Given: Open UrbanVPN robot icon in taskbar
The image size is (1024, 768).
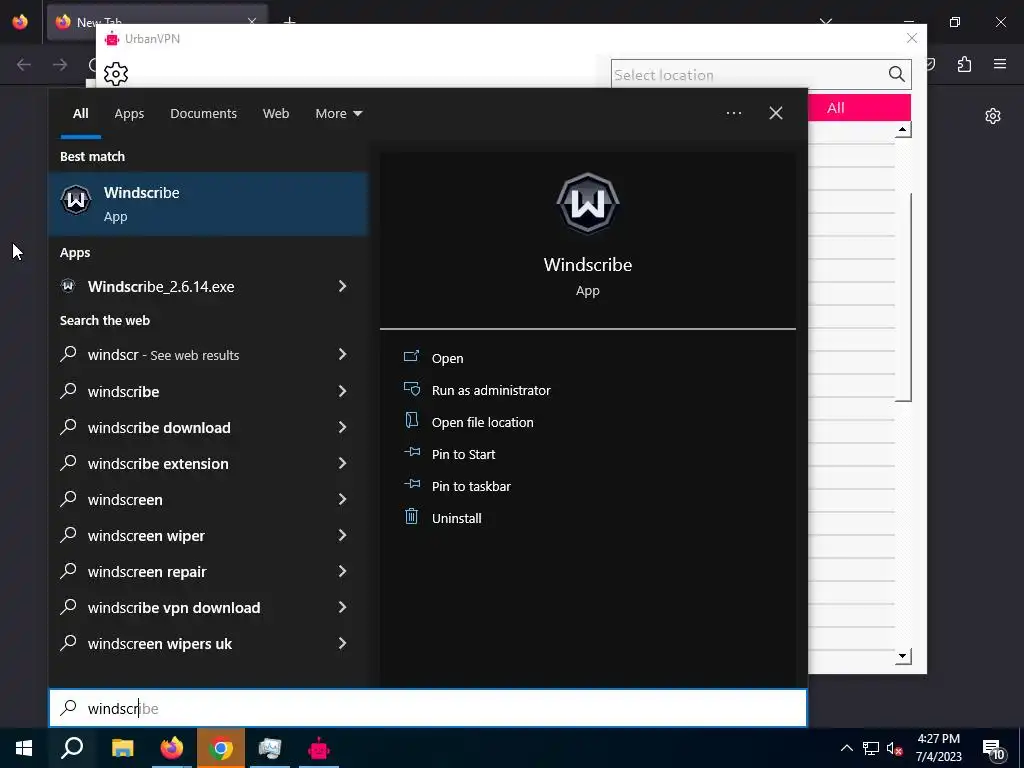Looking at the screenshot, I should point(319,748).
